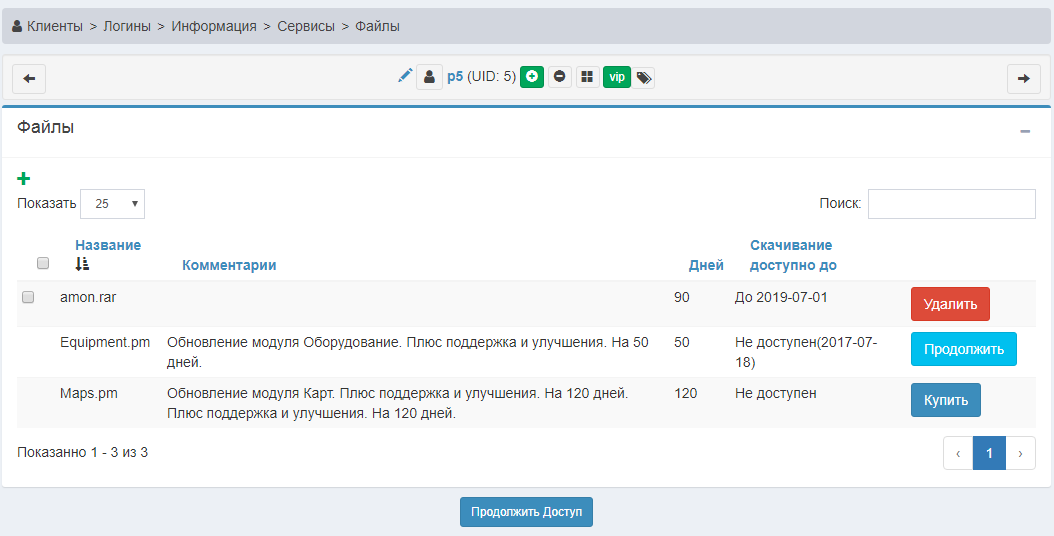
Task: Go forward with the right arrow button
Action: (1023, 78)
